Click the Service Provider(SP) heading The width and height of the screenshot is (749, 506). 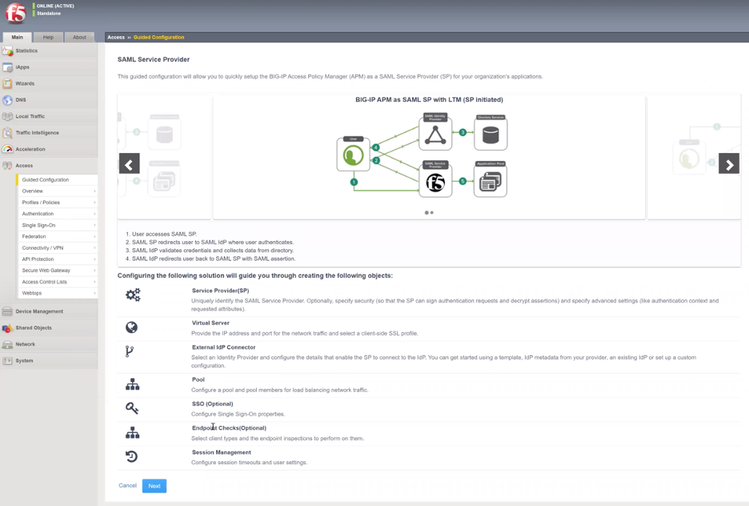[x=220, y=291]
